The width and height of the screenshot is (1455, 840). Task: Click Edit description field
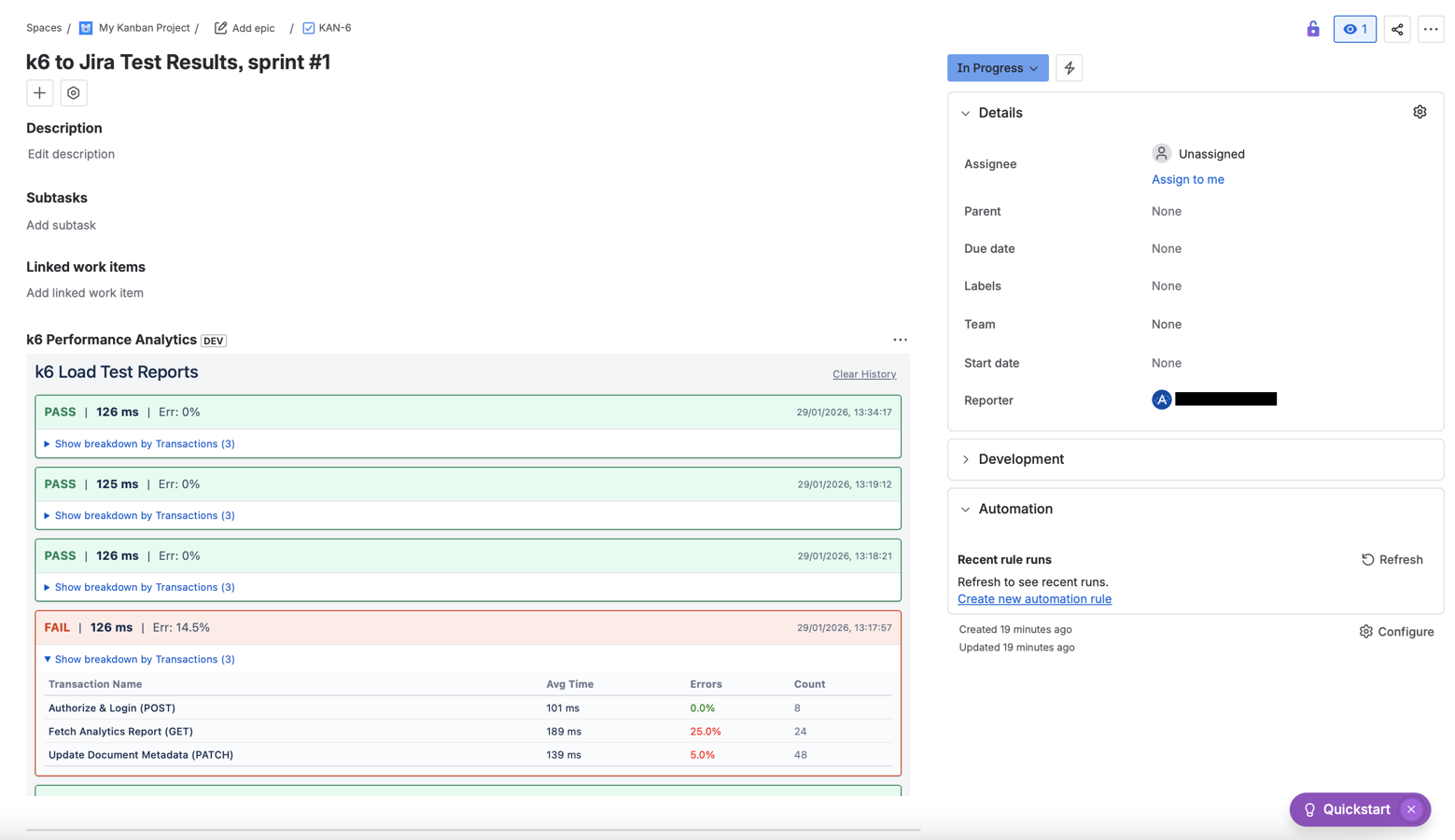71,154
